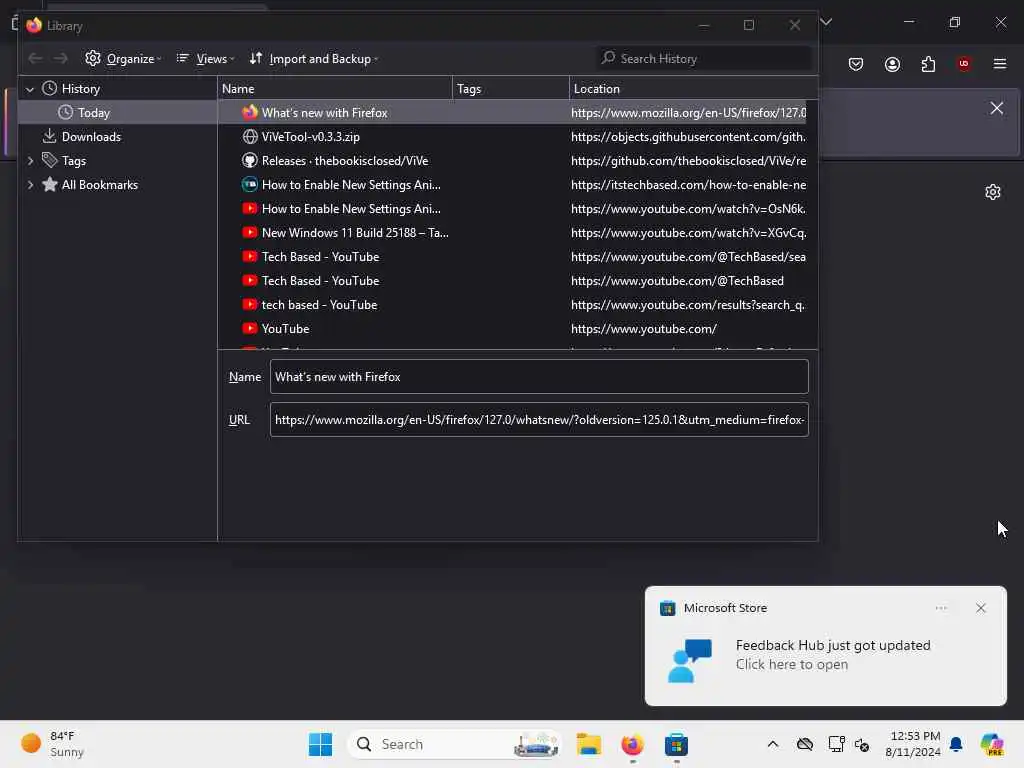
Task: Open the network display tray icon
Action: pos(836,744)
